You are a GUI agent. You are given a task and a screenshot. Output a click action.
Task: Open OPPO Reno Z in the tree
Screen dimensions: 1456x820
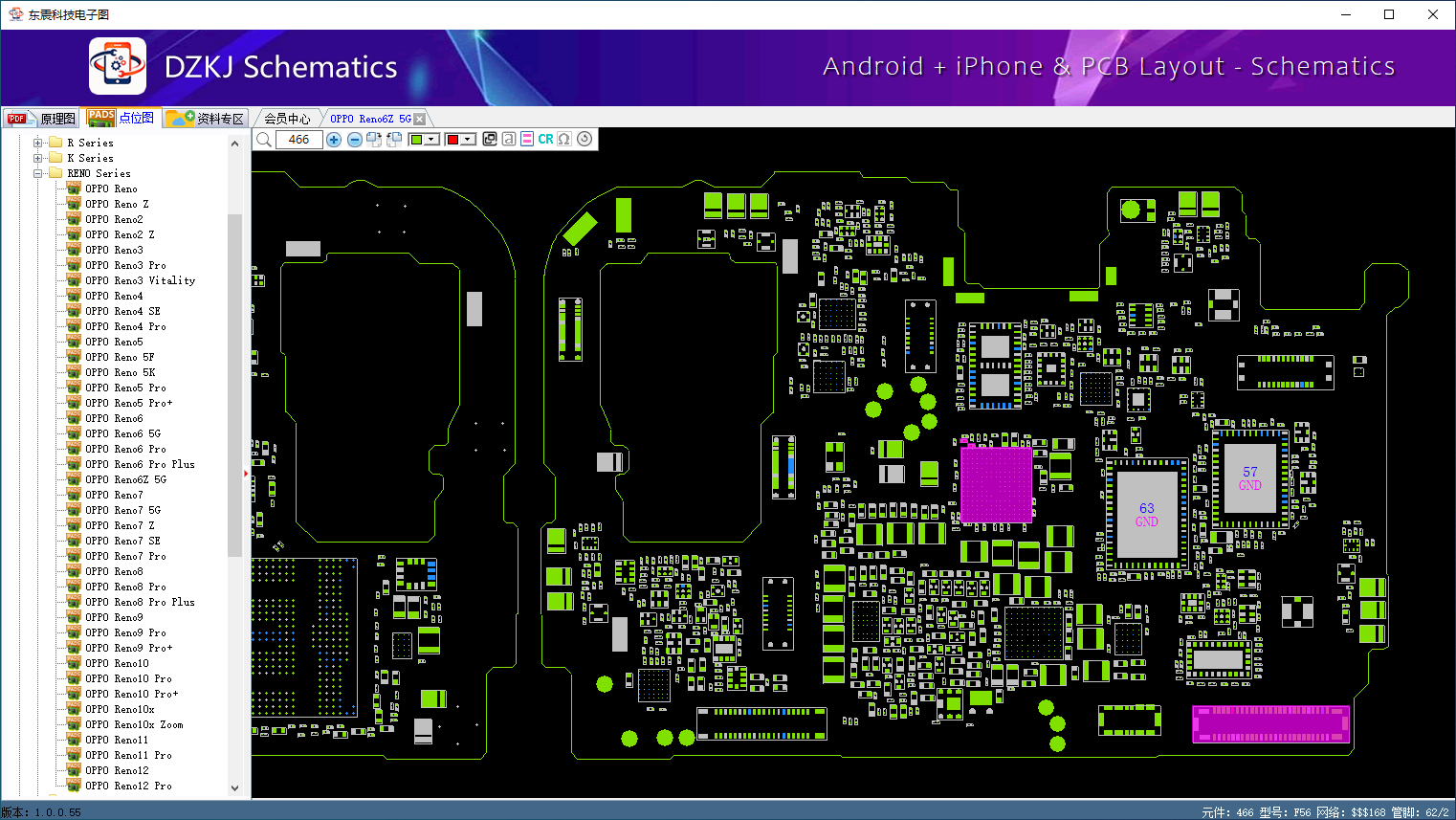pos(117,204)
